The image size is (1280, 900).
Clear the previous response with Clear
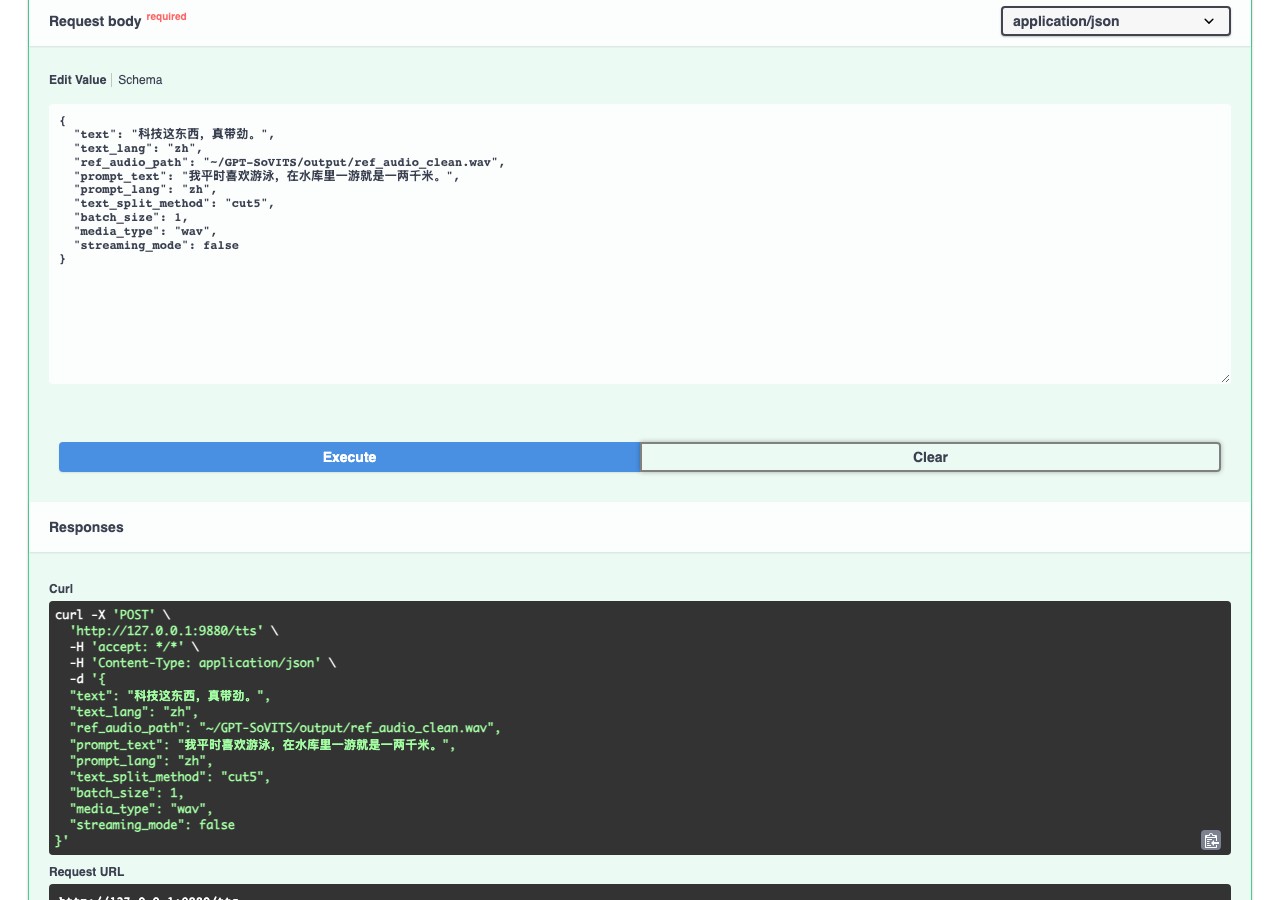(930, 457)
